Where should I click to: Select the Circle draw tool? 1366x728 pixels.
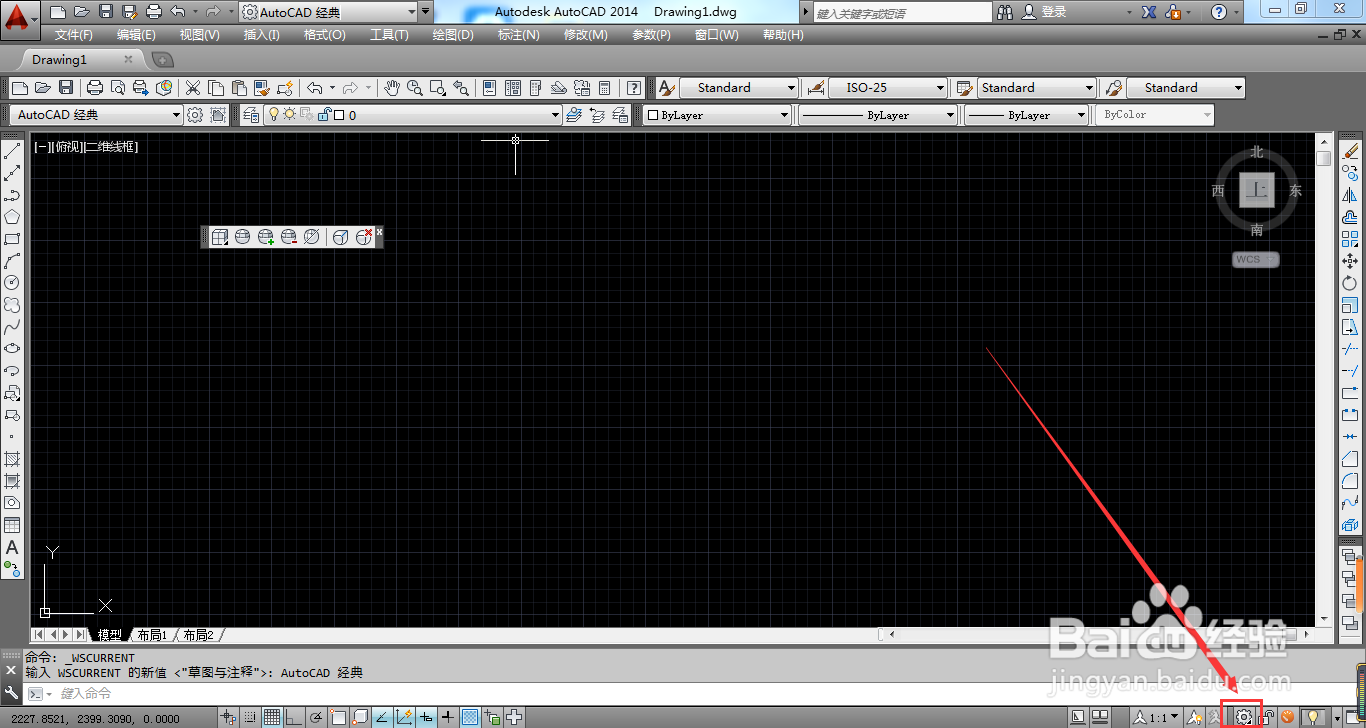point(12,283)
